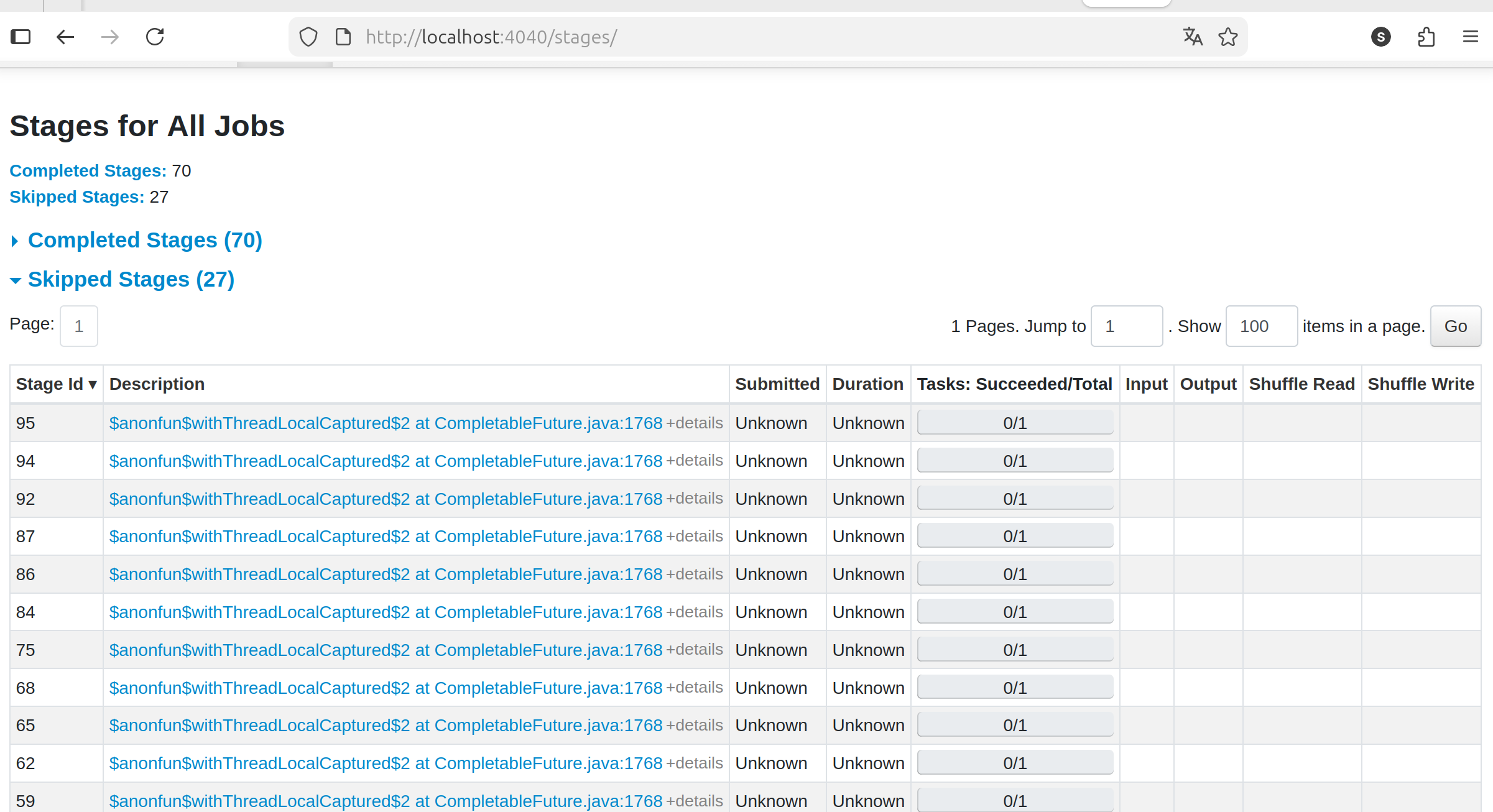Bookmark this page with the star icon

(x=1227, y=37)
